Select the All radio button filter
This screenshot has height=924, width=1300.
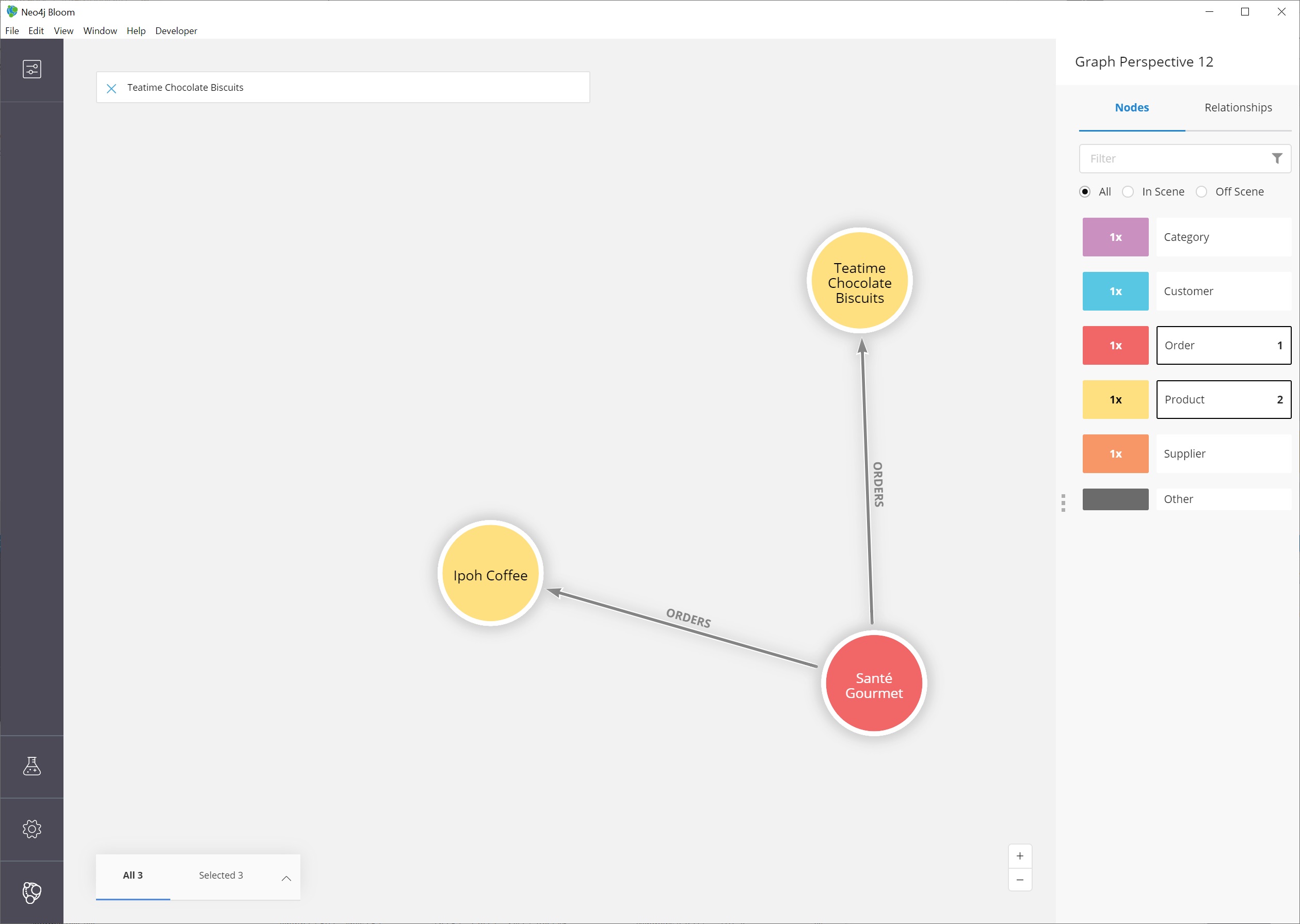coord(1086,191)
